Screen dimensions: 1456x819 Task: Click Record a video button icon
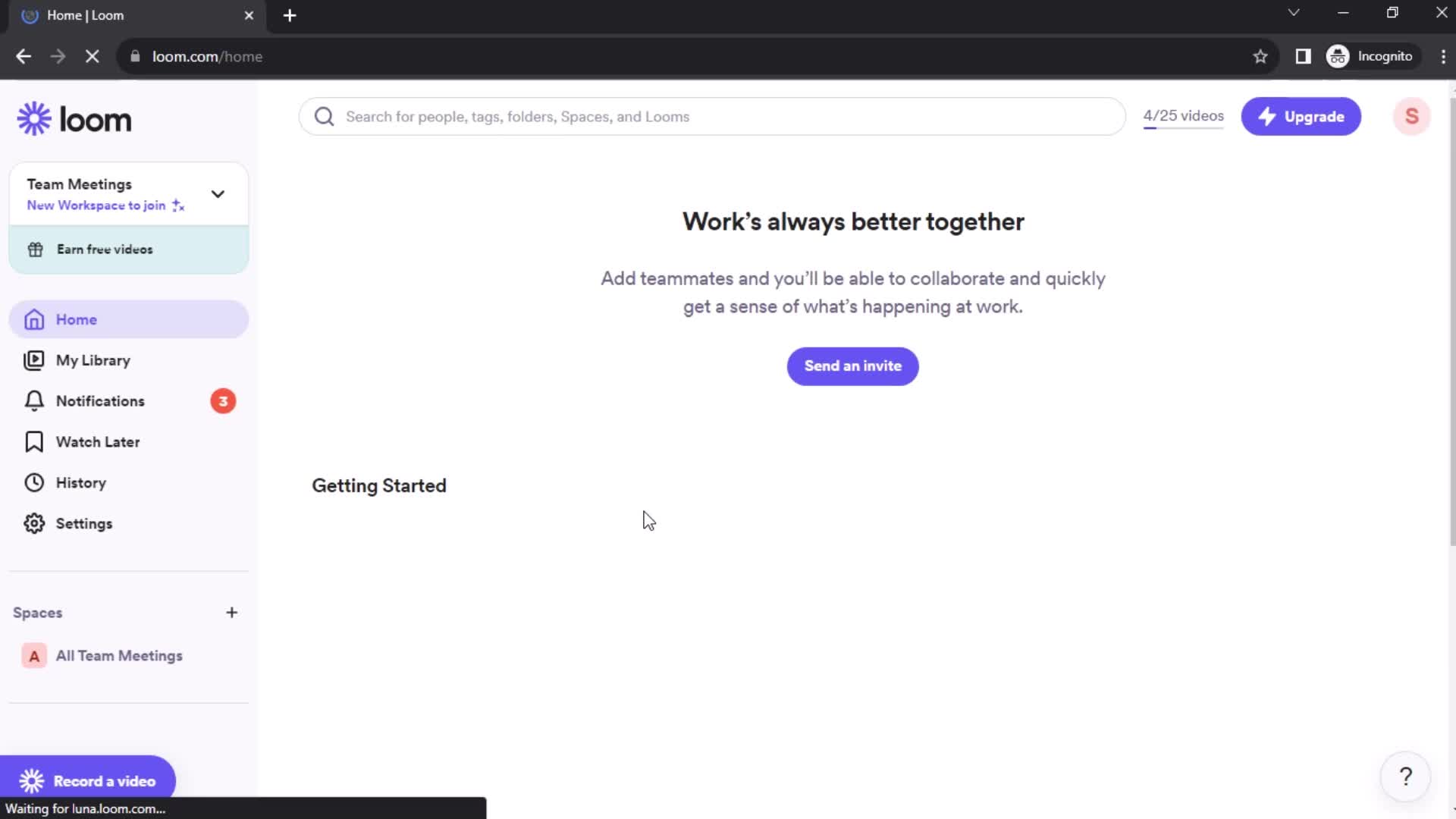pos(32,781)
